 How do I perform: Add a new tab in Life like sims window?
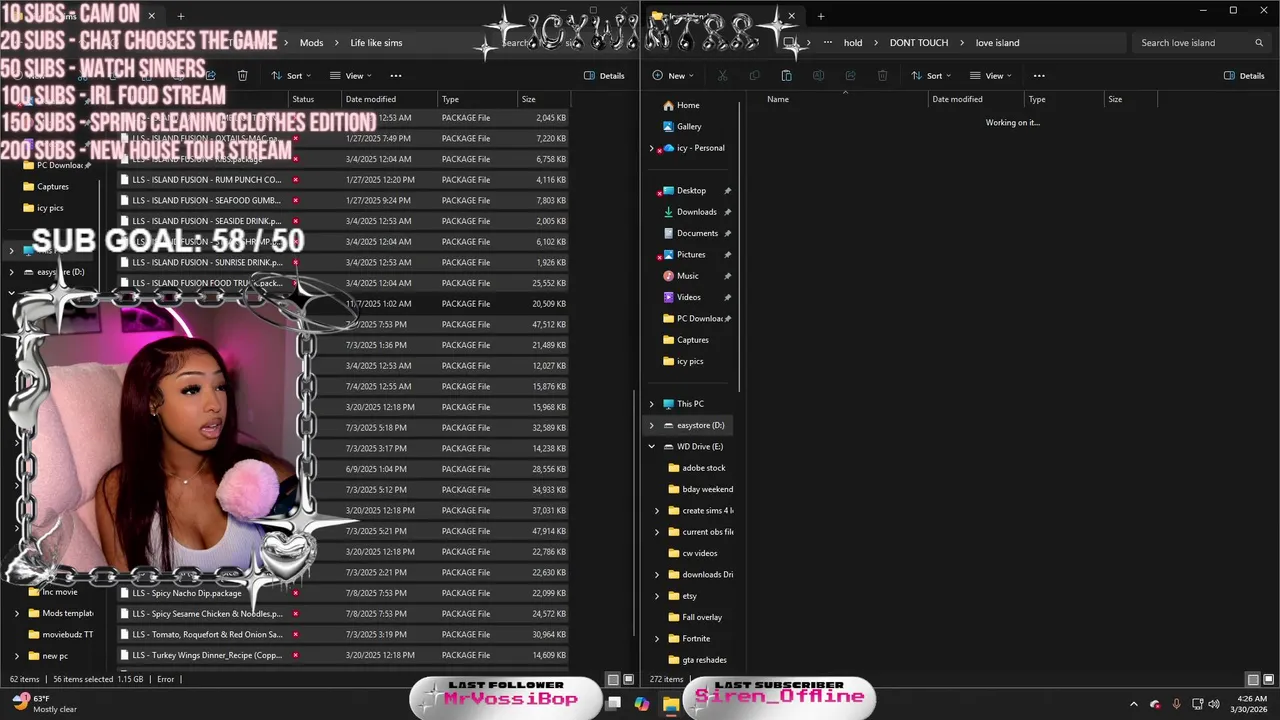(x=181, y=16)
